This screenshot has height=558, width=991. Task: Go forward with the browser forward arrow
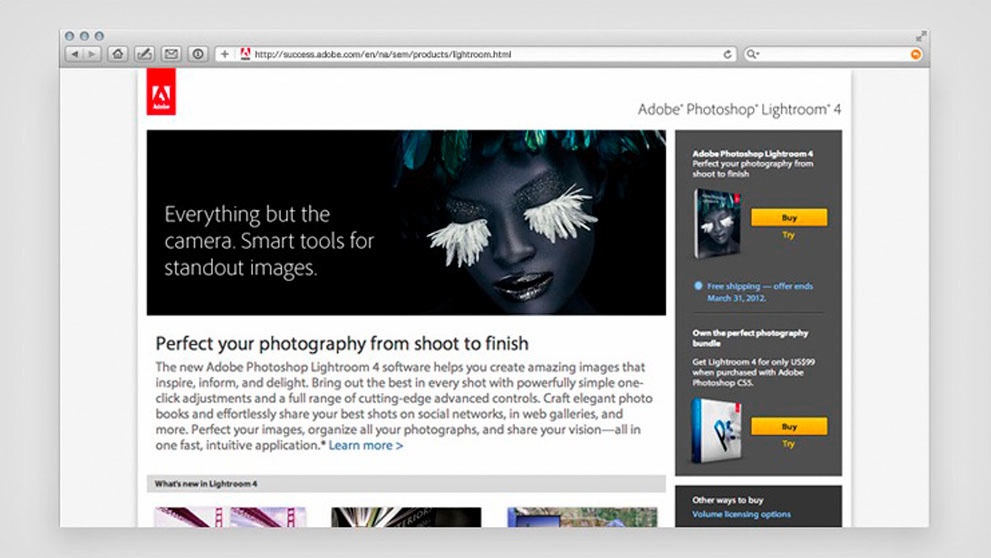pos(92,54)
